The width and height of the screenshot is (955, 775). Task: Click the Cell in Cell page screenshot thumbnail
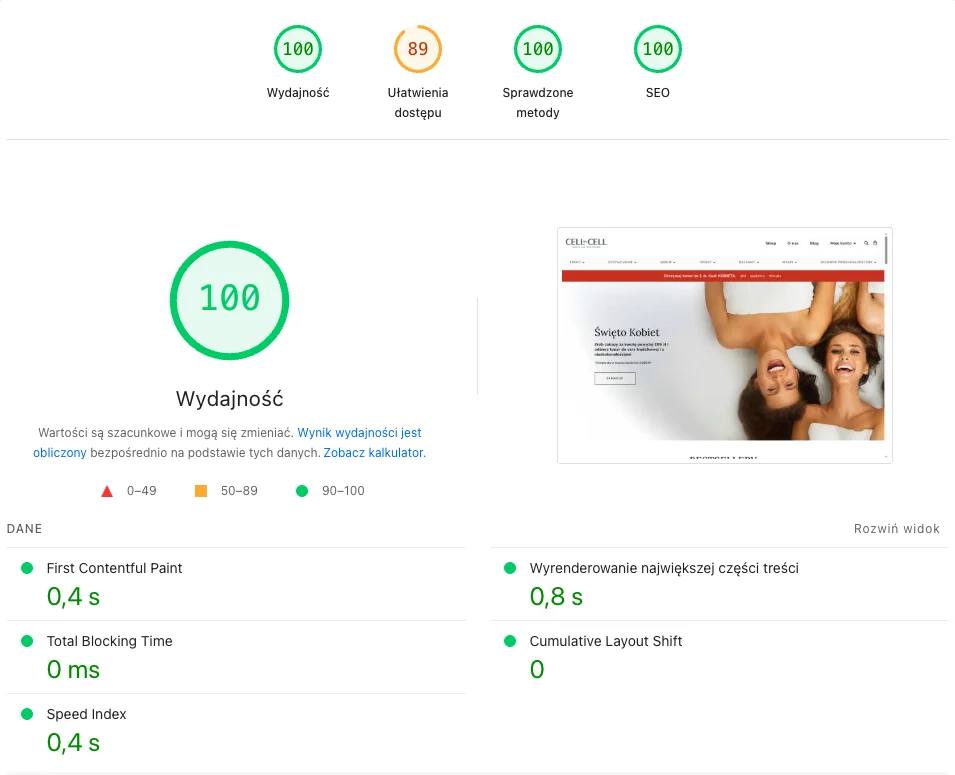[724, 345]
